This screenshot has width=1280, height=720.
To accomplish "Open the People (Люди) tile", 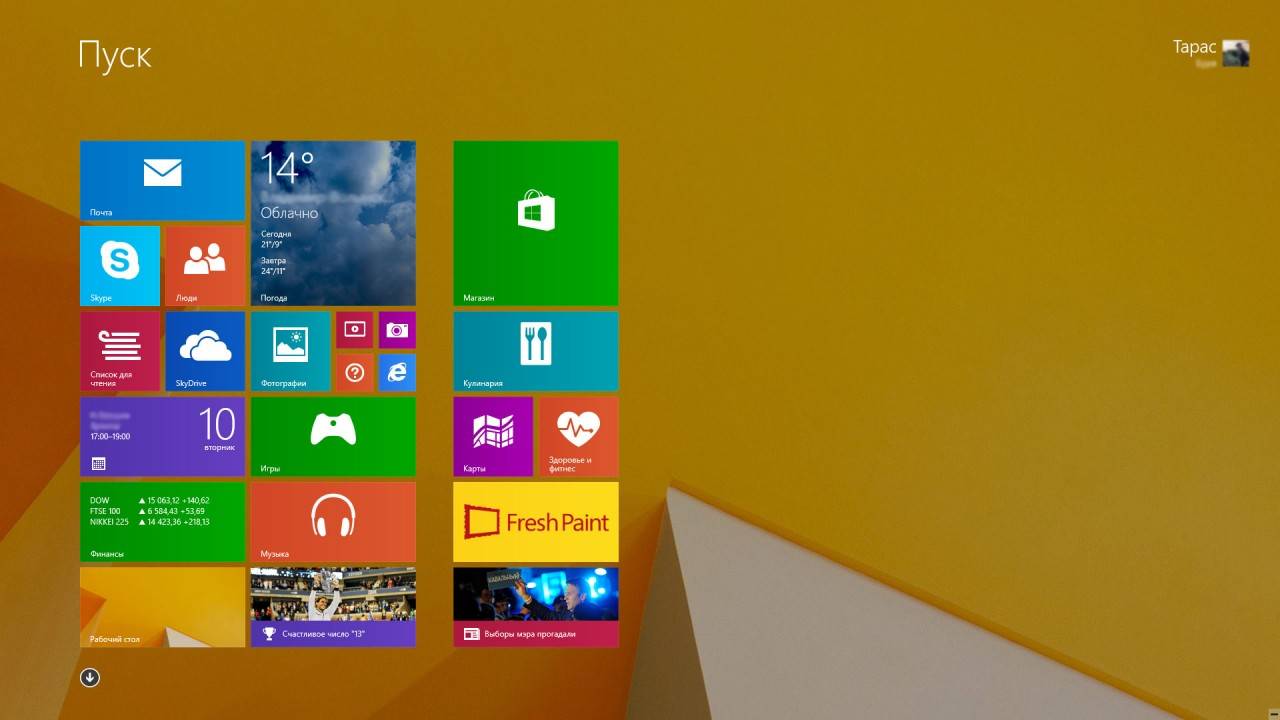I will click(205, 265).
